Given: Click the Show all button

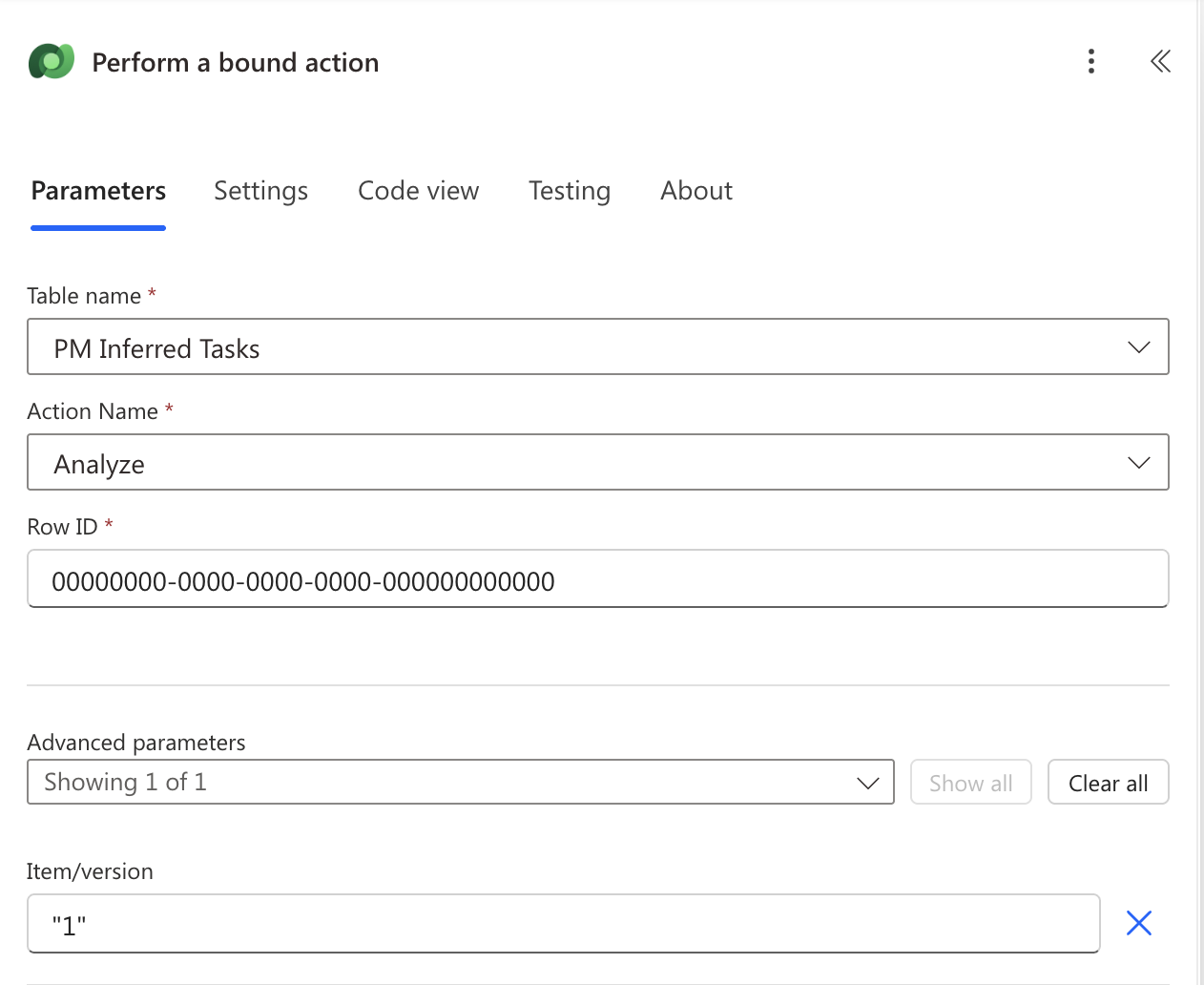Looking at the screenshot, I should (970, 782).
